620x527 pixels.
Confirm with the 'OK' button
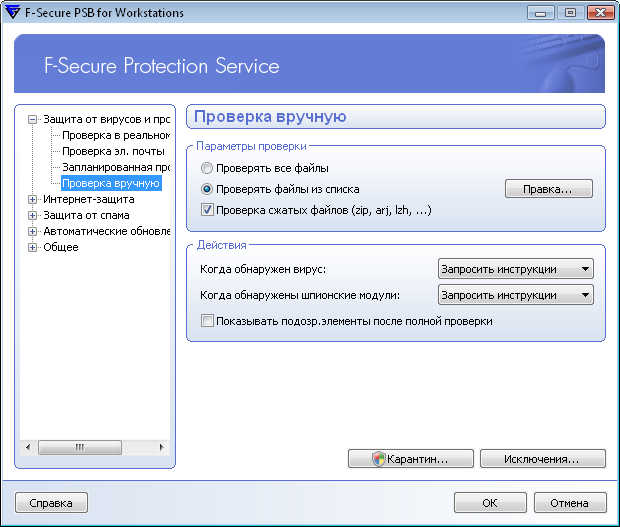pos(490,502)
